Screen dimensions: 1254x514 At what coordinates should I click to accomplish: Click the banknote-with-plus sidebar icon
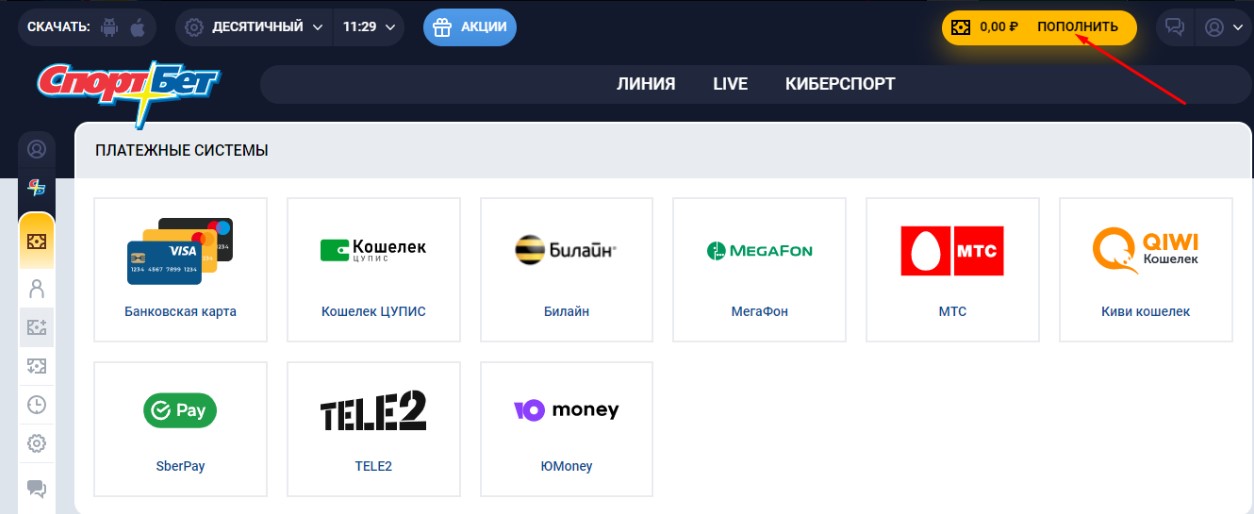(37, 327)
